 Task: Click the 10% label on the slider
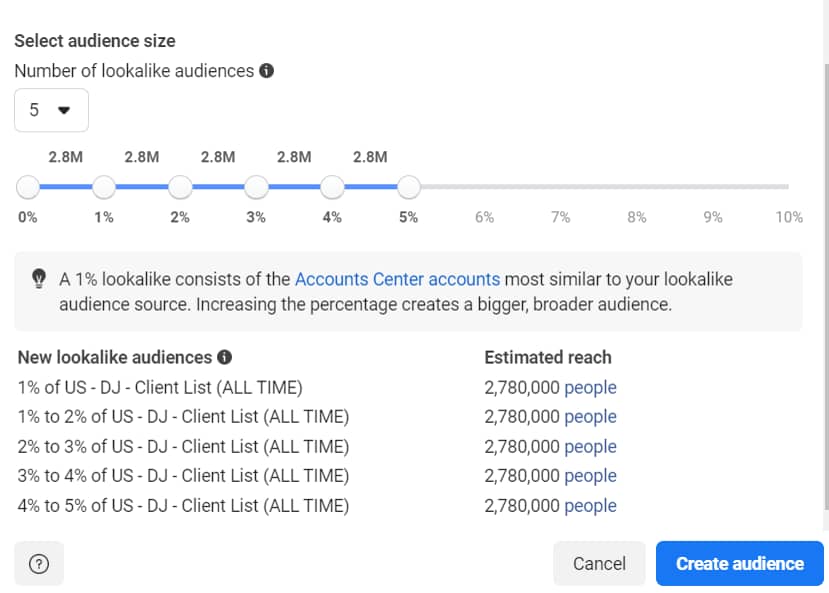click(x=789, y=217)
